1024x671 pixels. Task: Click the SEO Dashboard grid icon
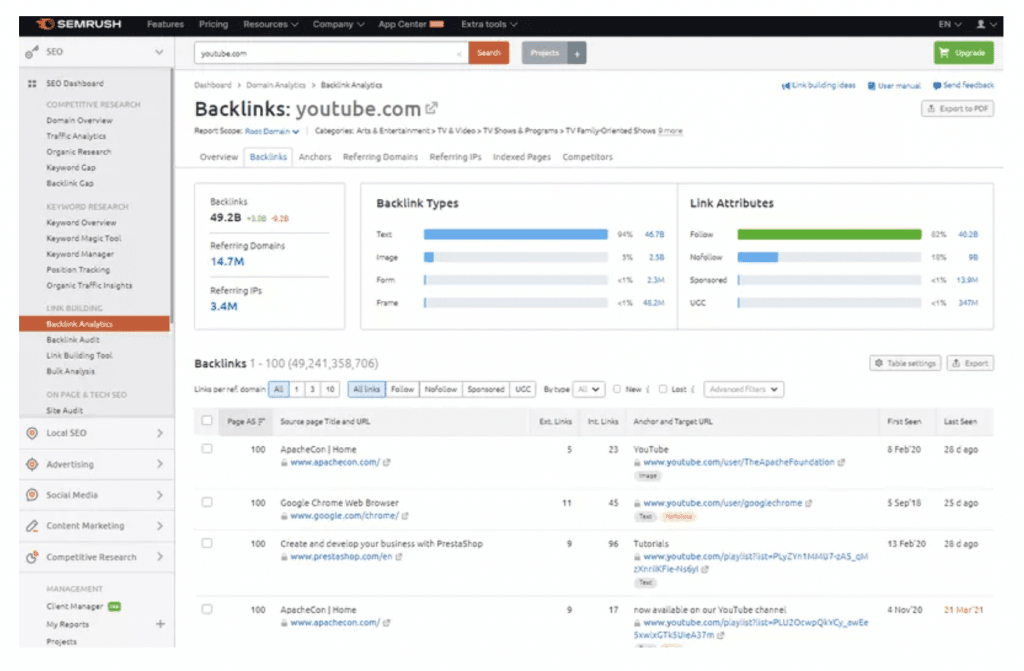pos(31,84)
